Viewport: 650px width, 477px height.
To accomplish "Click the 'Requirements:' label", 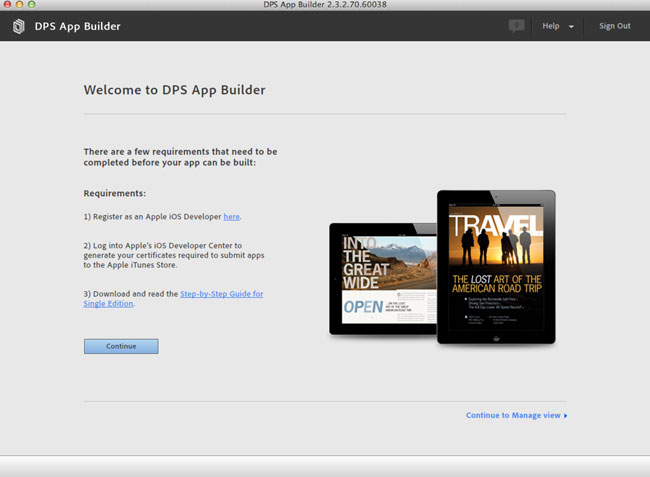I will click(115, 193).
